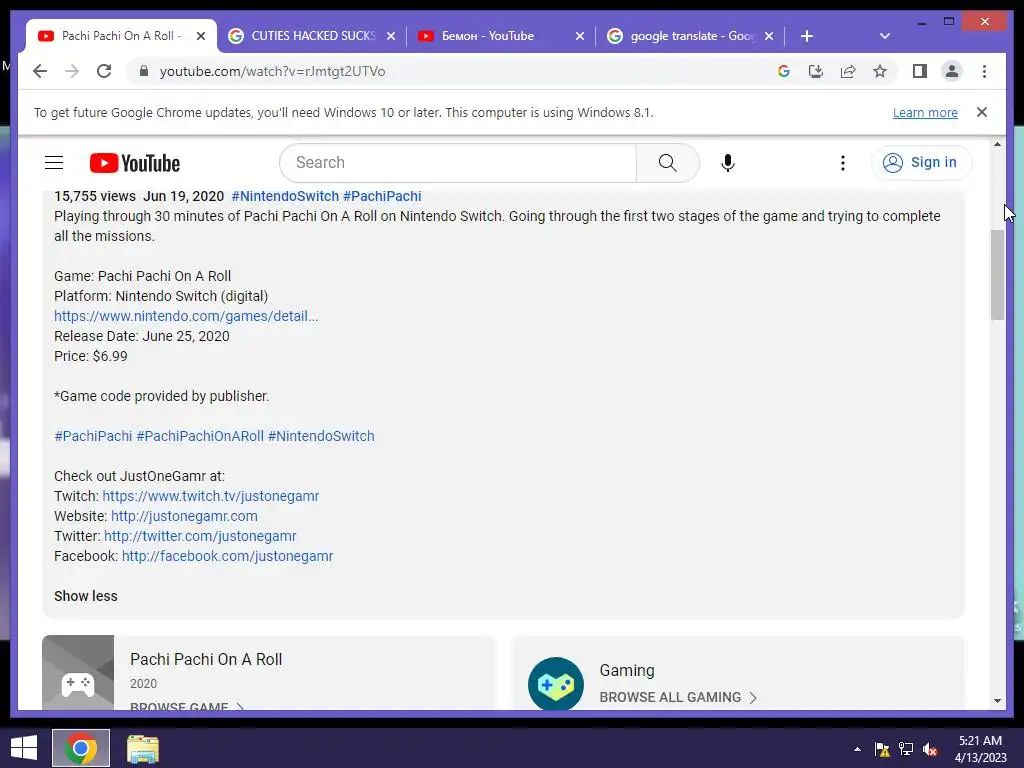Open the Twitch justonegamr link
Viewport: 1024px width, 768px height.
coord(210,496)
